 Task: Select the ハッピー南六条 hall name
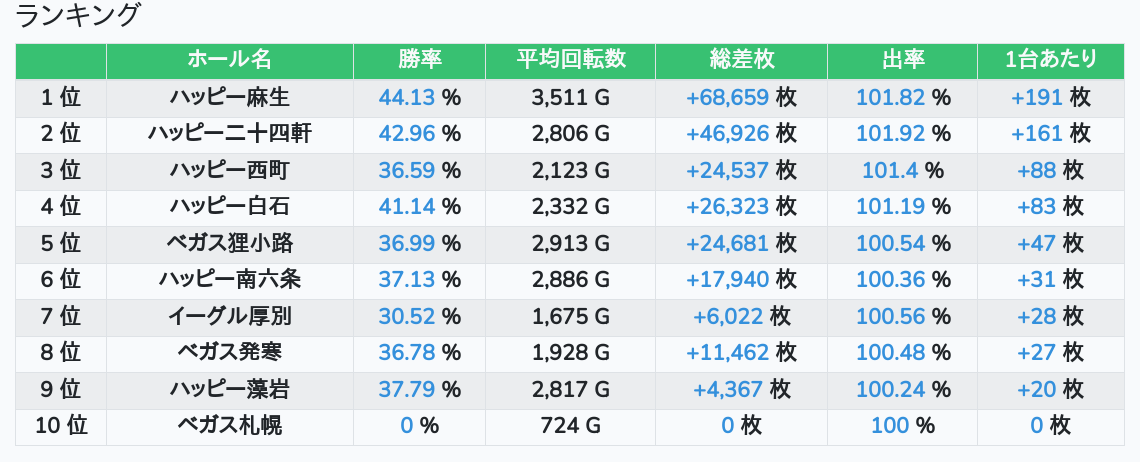point(229,279)
